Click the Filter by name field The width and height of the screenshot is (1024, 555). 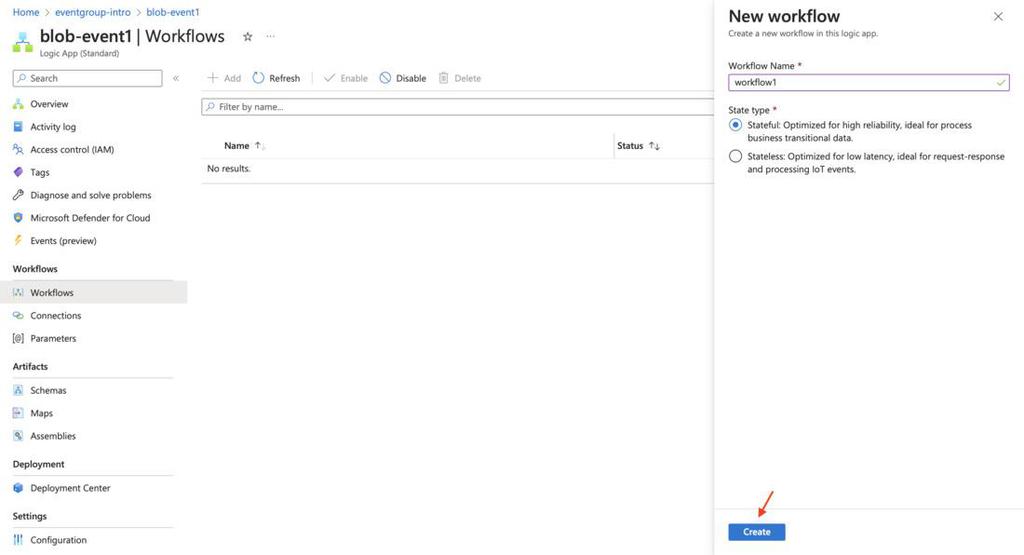click(x=457, y=107)
